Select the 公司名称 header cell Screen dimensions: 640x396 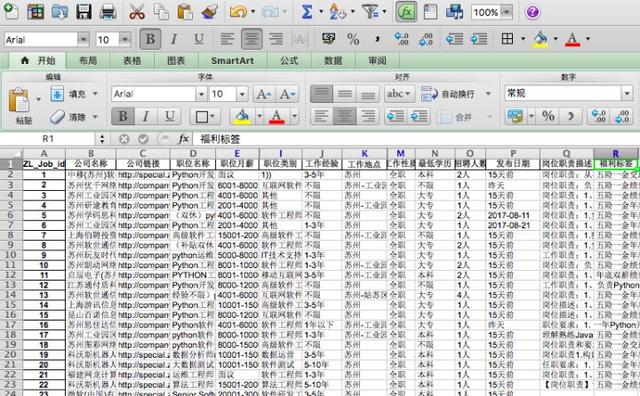(91, 164)
